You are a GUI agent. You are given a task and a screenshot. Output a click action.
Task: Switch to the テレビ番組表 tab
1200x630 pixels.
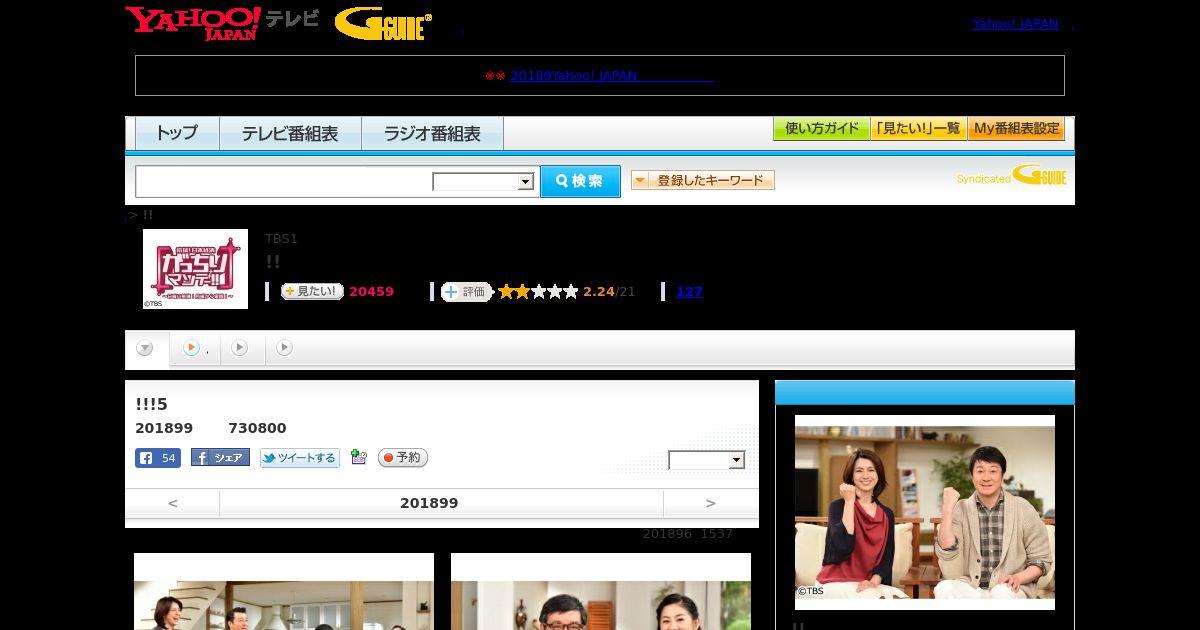pyautogui.click(x=290, y=133)
